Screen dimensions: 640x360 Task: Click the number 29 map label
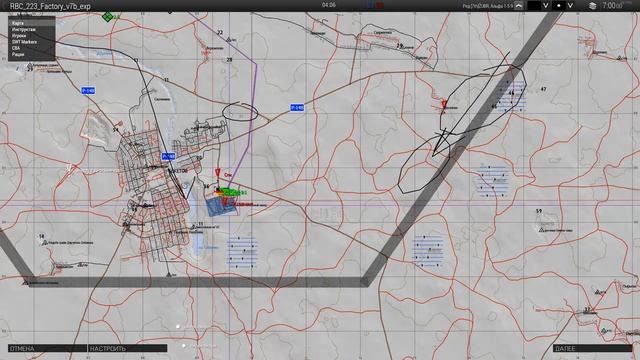click(400, 46)
